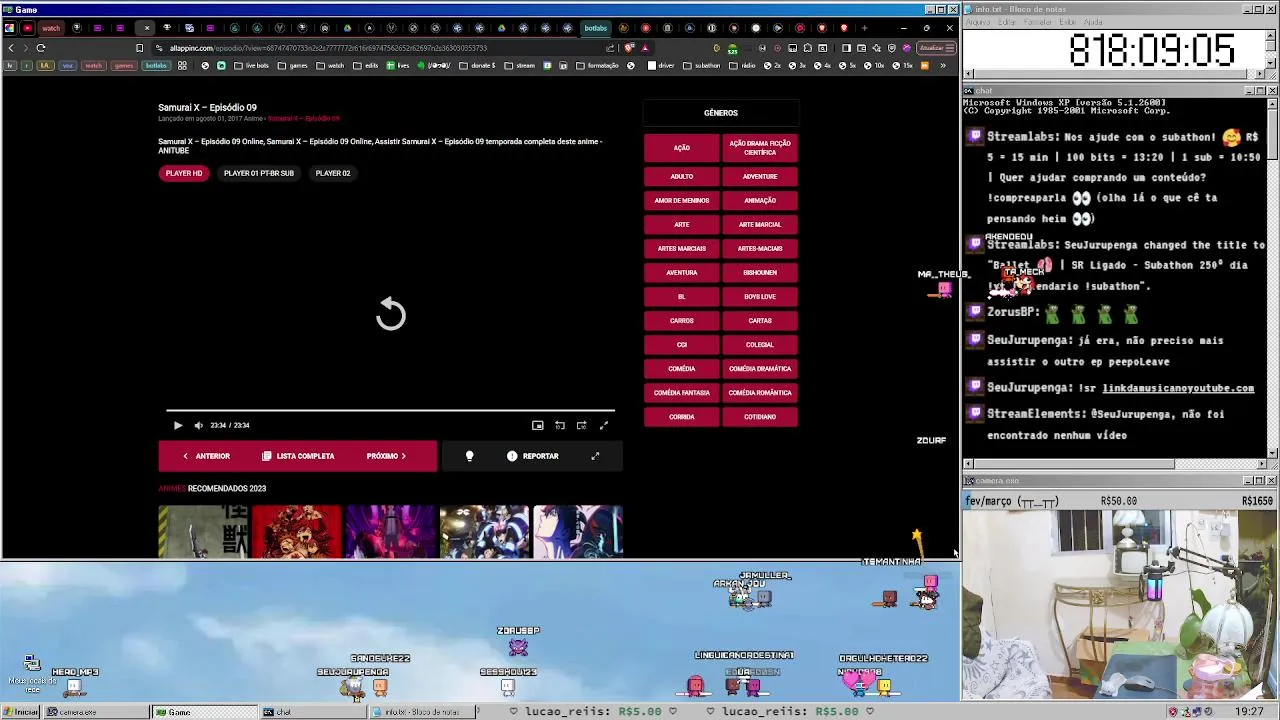This screenshot has height=720, width=1280.
Task: Open the last recommended anime thumbnail
Action: tap(578, 531)
